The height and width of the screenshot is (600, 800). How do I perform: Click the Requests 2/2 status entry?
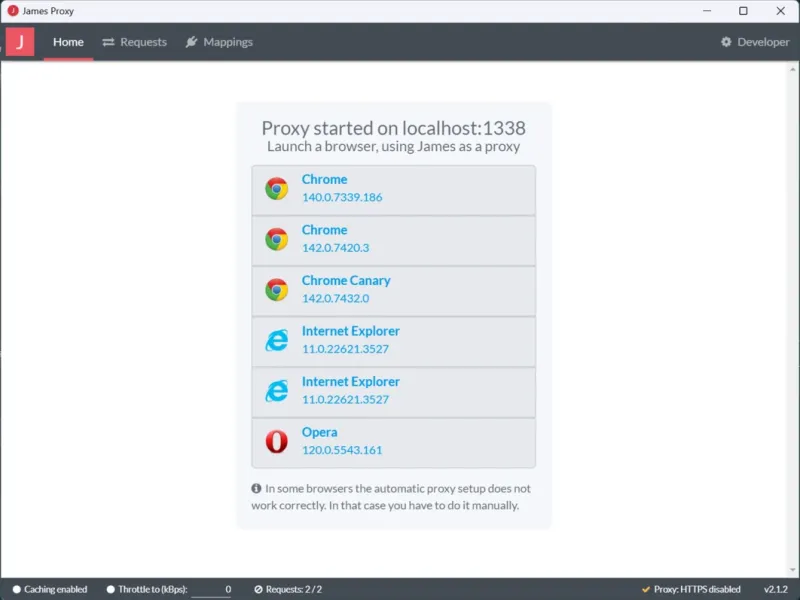288,589
